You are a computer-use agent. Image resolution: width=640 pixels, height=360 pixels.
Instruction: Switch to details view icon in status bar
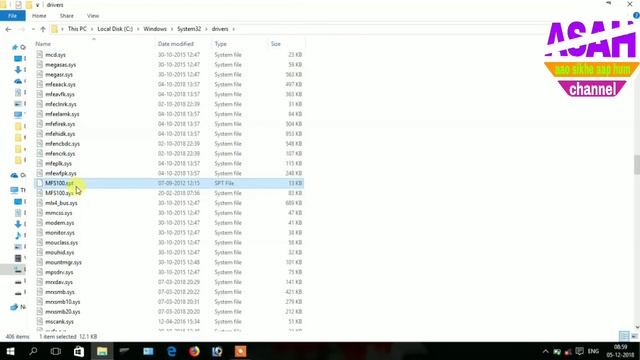(624, 336)
